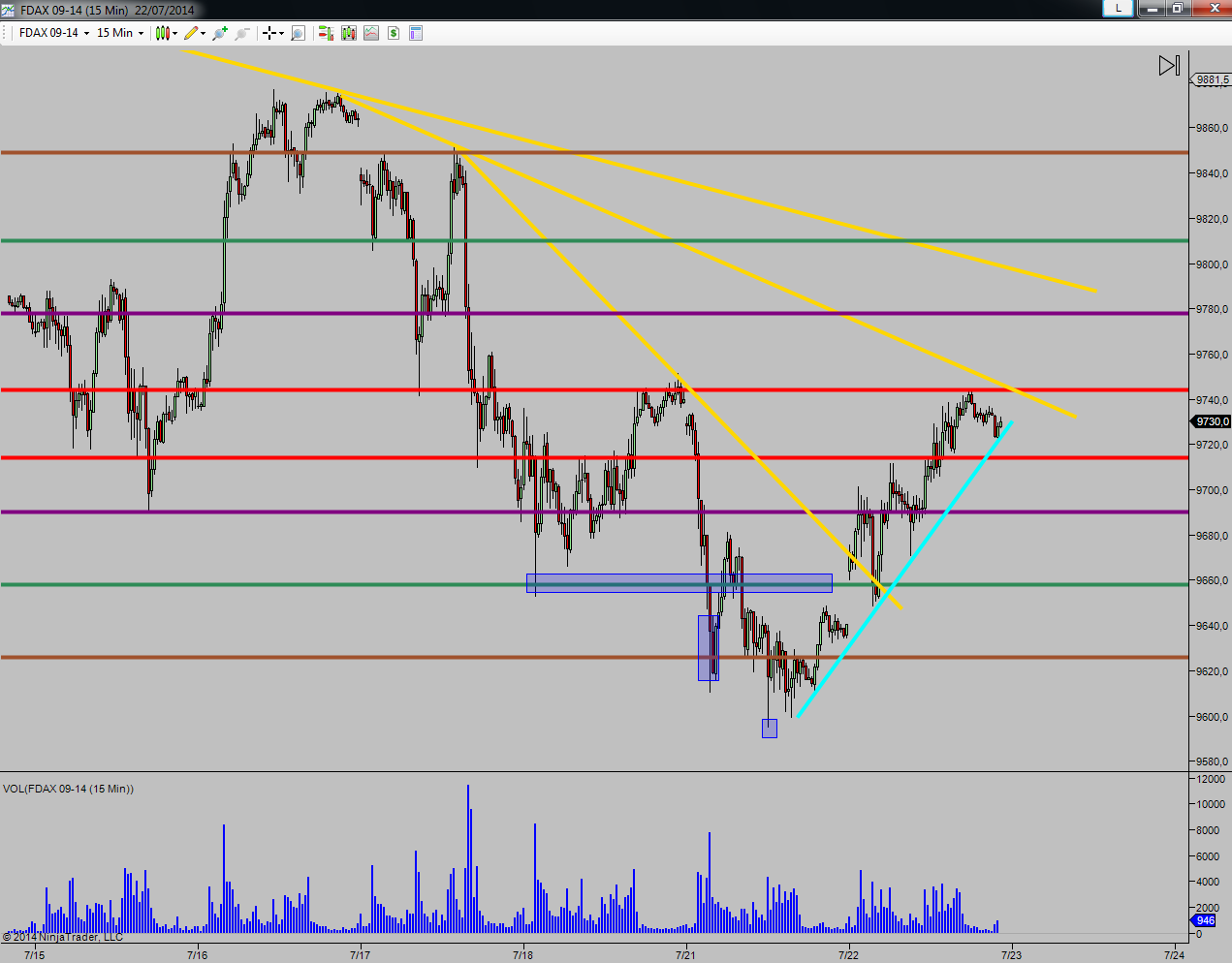
Task: Click the zoom in magnifier icon
Action: click(x=220, y=33)
